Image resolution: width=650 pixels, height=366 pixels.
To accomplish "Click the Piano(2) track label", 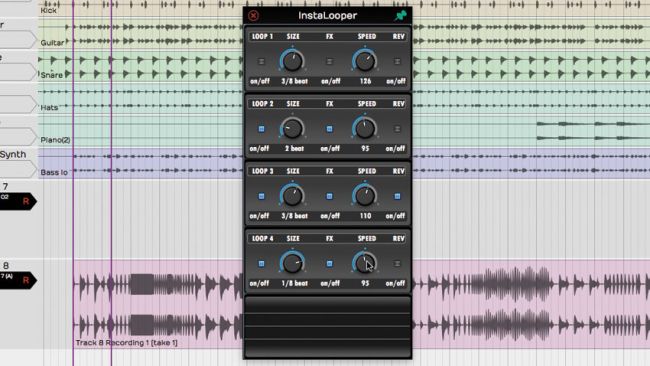I will (x=56, y=140).
